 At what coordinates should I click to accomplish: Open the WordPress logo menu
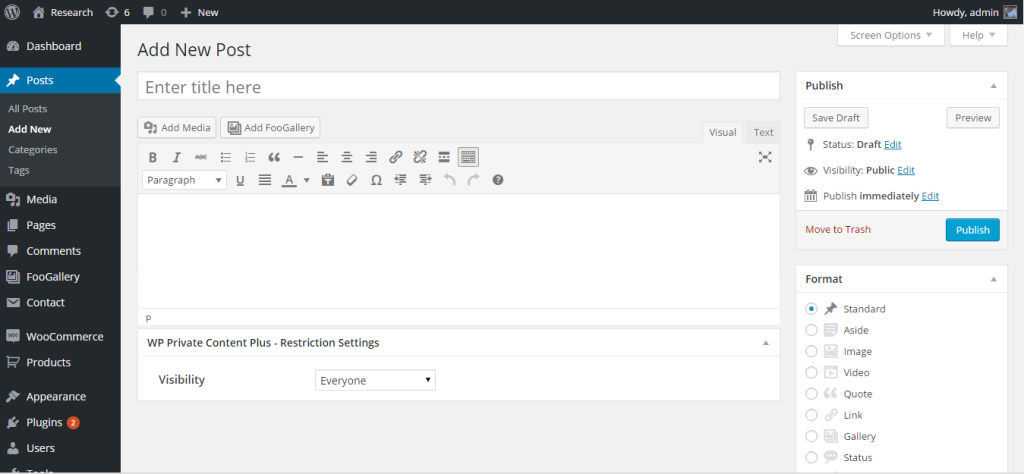[x=12, y=12]
